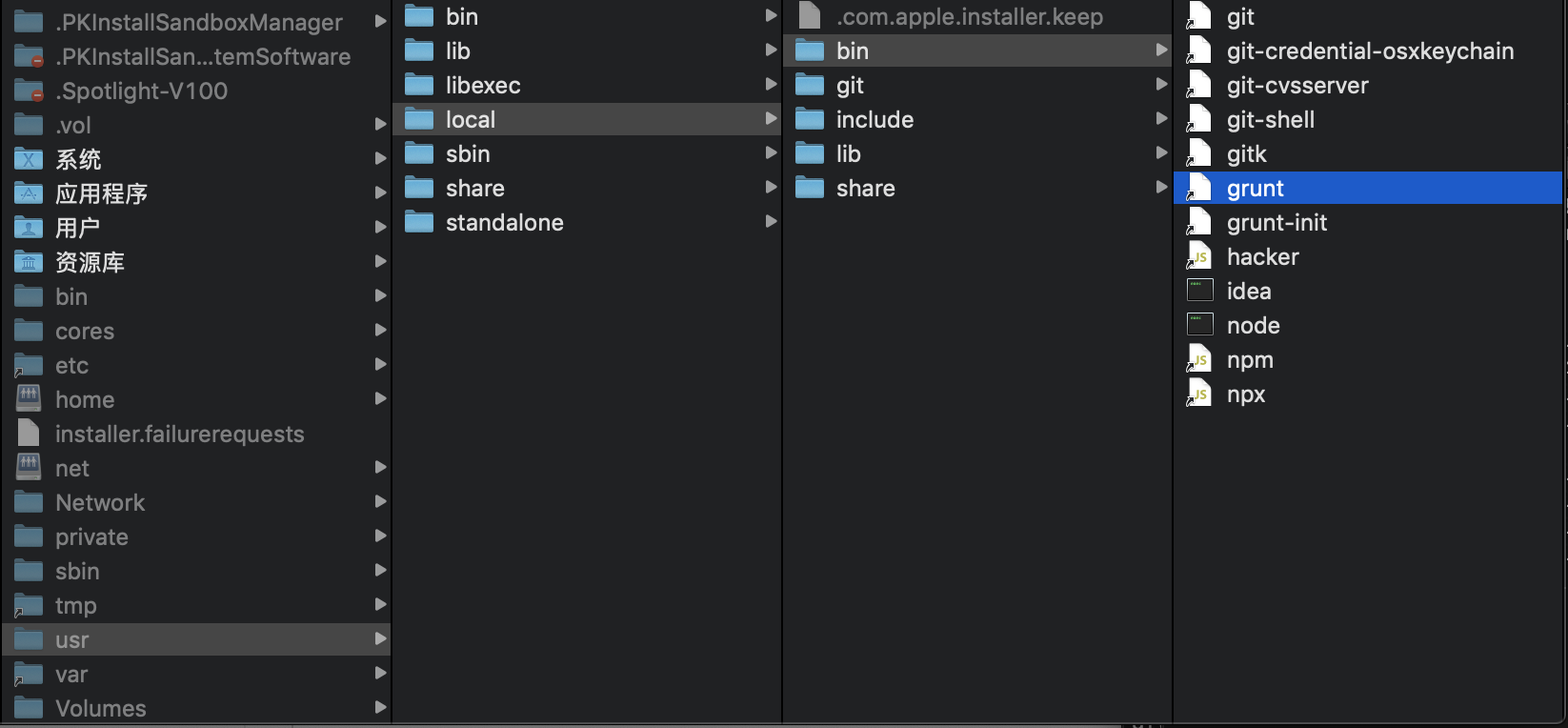
Task: Click the npx JavaScript file icon
Action: pos(1199,394)
